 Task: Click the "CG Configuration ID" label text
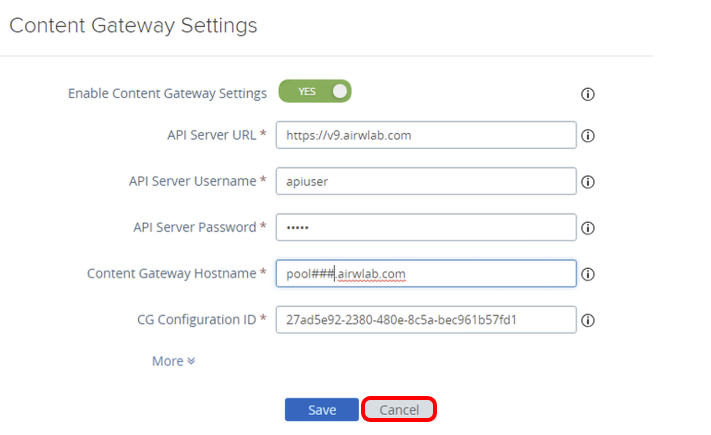197,320
